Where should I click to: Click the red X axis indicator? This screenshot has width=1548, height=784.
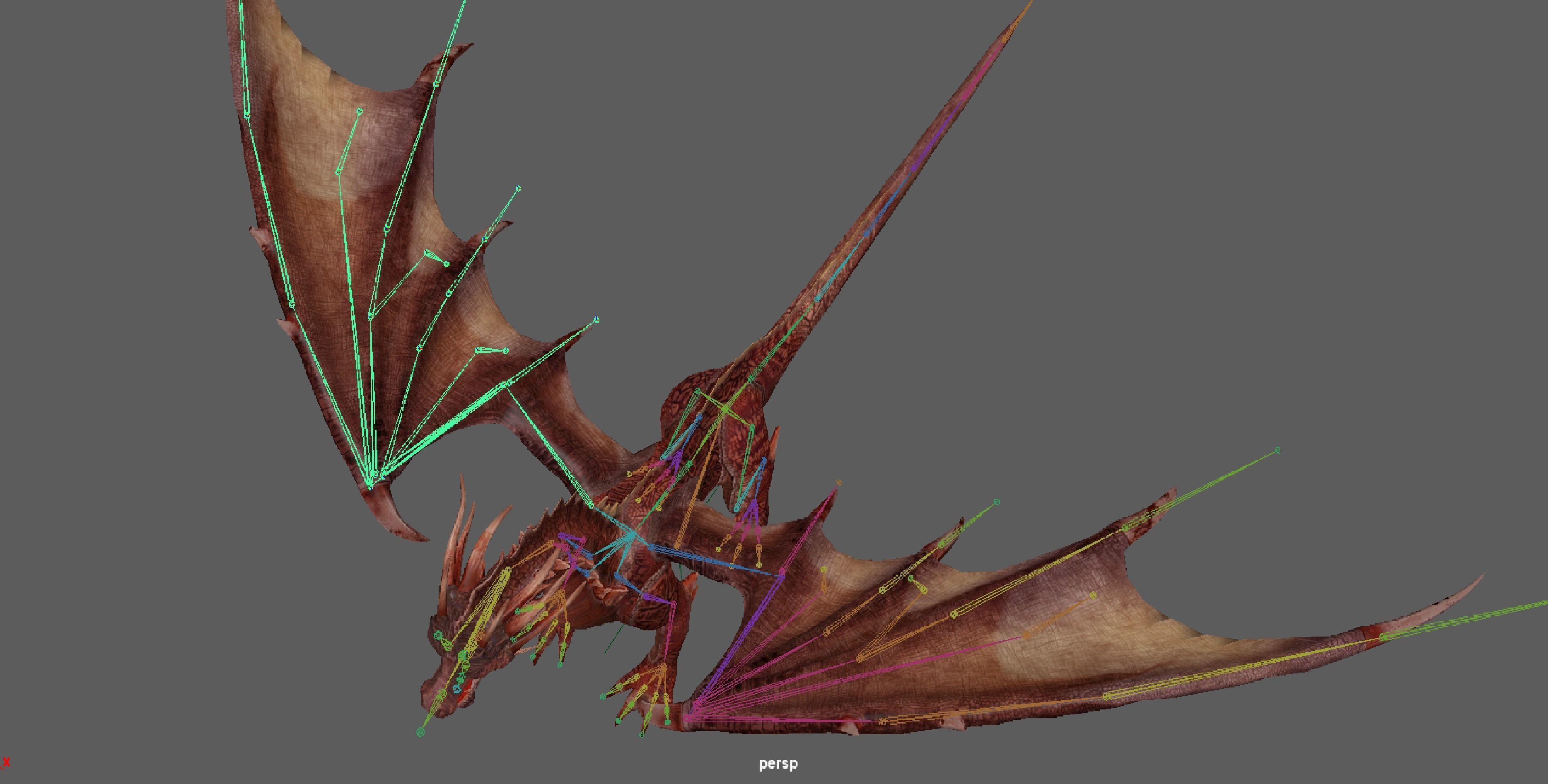coord(7,762)
